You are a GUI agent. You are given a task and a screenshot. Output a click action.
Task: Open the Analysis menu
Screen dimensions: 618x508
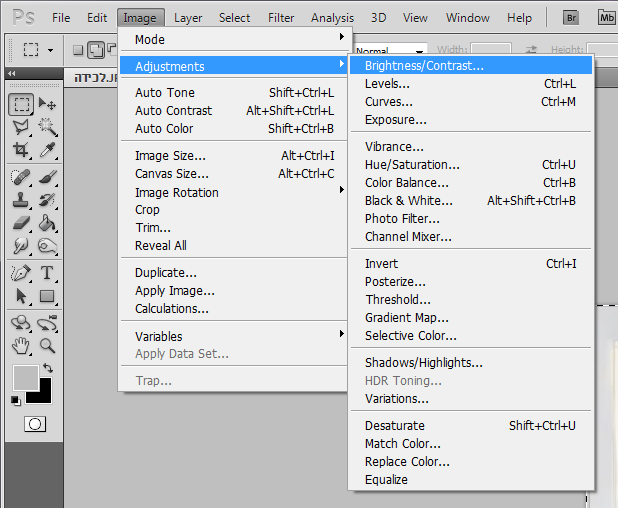point(332,18)
